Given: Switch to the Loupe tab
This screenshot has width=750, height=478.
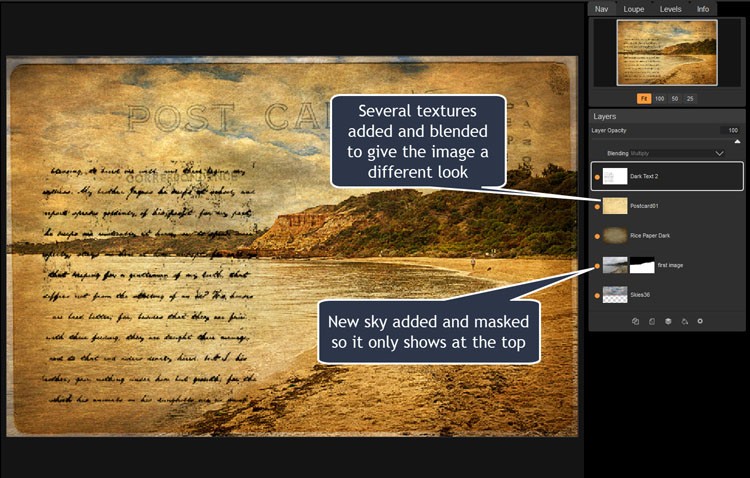Looking at the screenshot, I should (633, 9).
